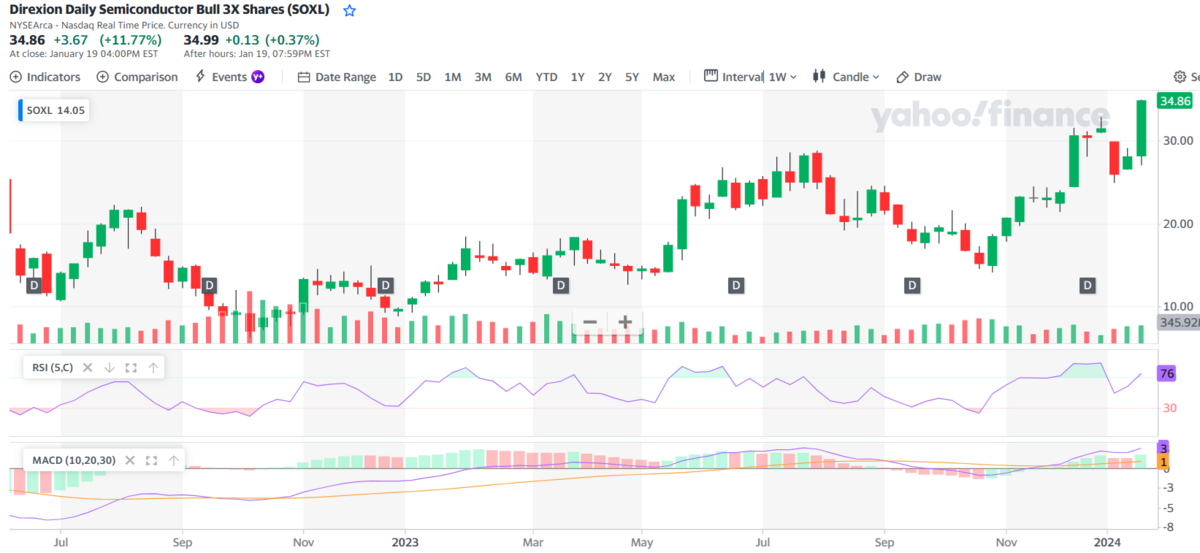This screenshot has width=1200, height=553.
Task: Click the dividend D marker before 2024
Action: (1087, 286)
